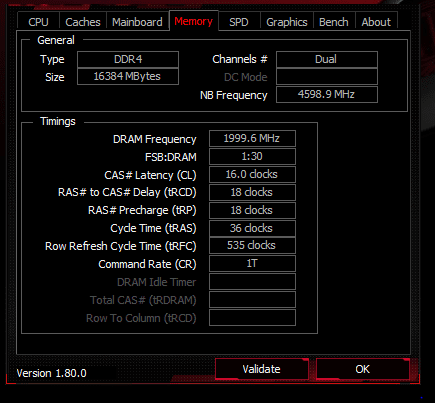Click the Version 1.80.0 text
The height and width of the screenshot is (403, 435).
(51, 373)
